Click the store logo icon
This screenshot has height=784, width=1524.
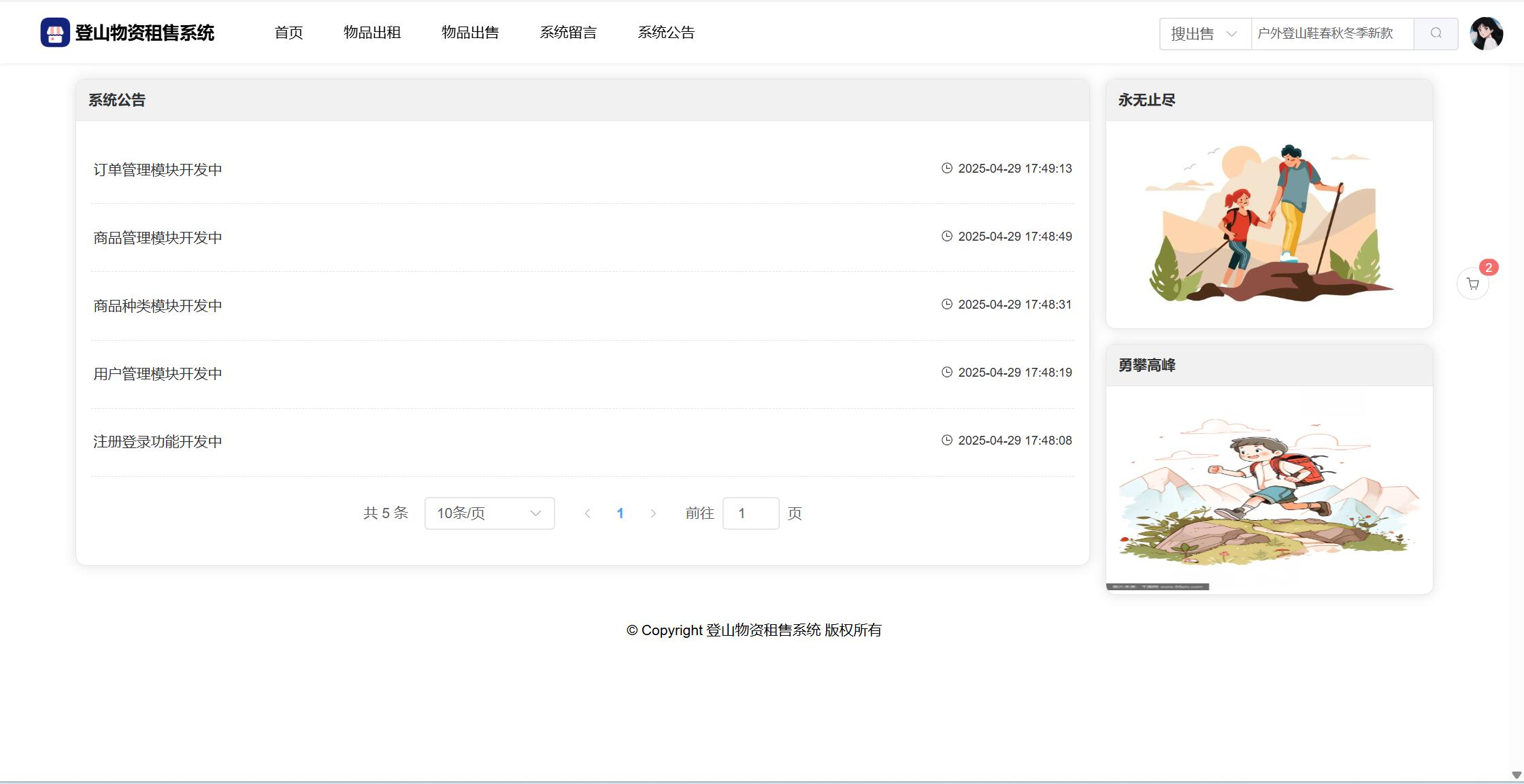click(55, 33)
